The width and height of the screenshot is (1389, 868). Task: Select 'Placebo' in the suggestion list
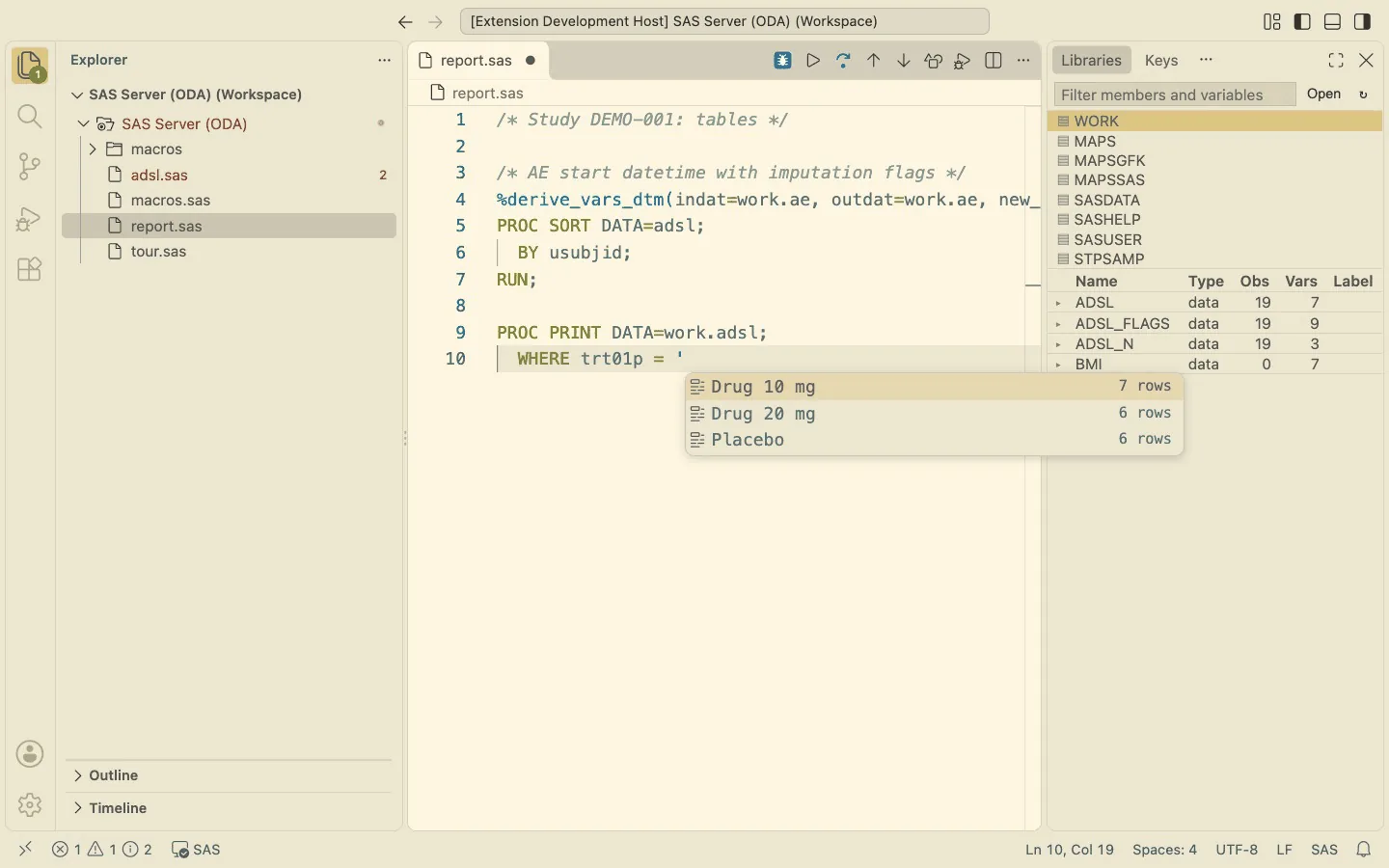[x=934, y=440]
